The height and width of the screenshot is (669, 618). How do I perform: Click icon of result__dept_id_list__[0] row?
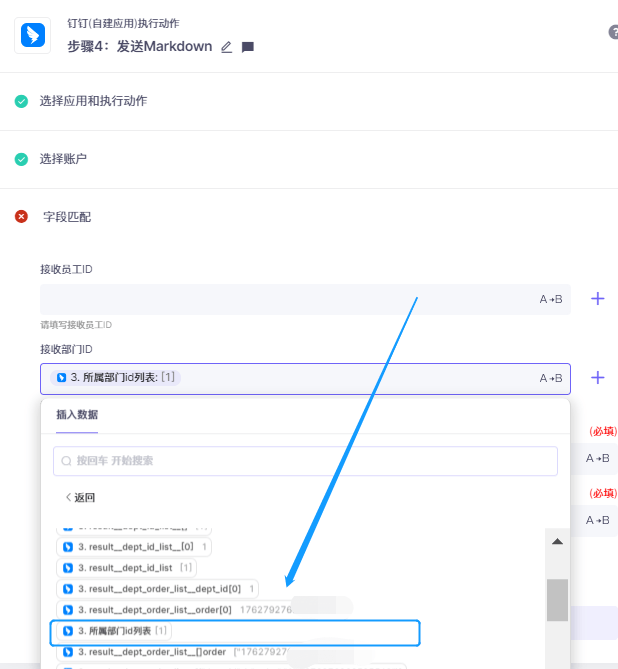point(68,547)
